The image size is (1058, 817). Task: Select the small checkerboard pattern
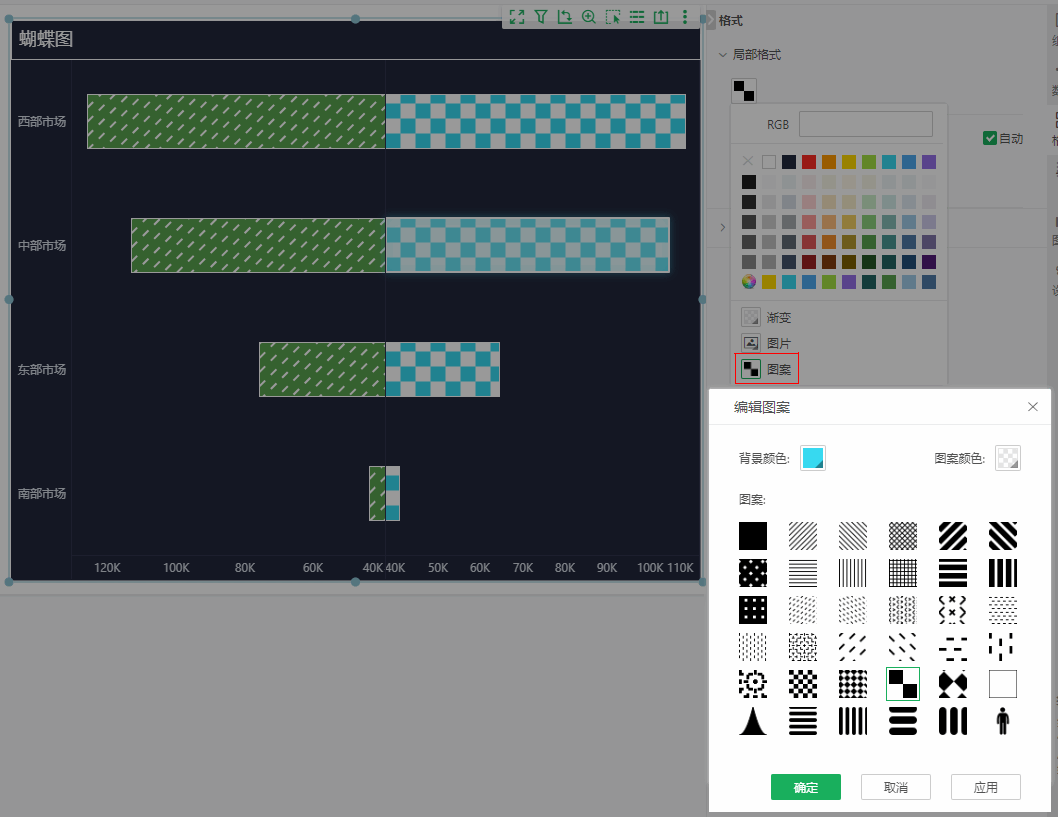tap(803, 684)
